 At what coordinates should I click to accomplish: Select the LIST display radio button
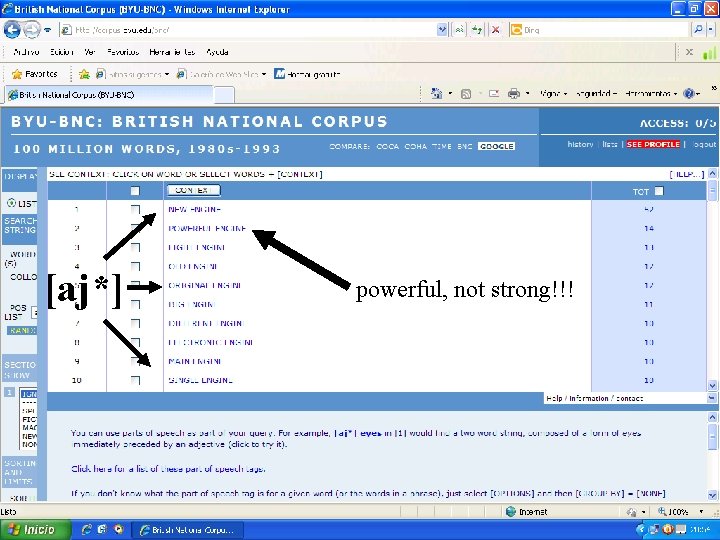pyautogui.click(x=11, y=202)
